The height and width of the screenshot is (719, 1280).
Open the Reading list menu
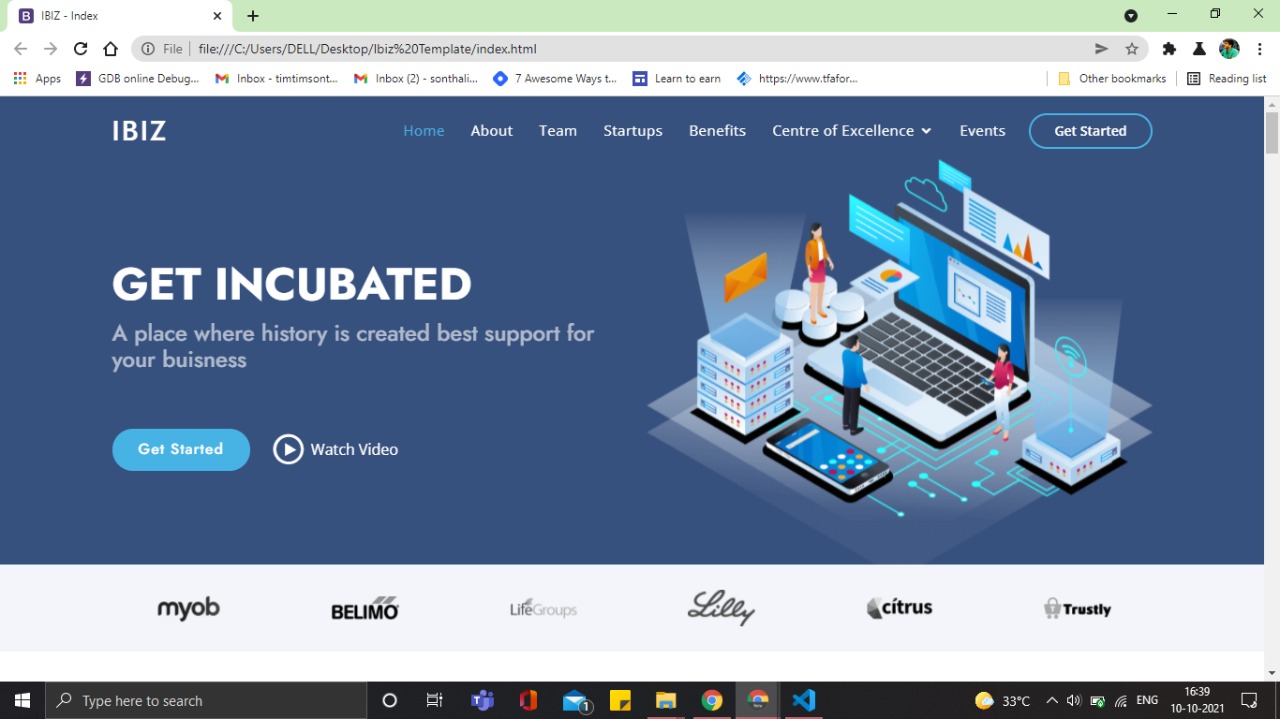coord(1237,78)
